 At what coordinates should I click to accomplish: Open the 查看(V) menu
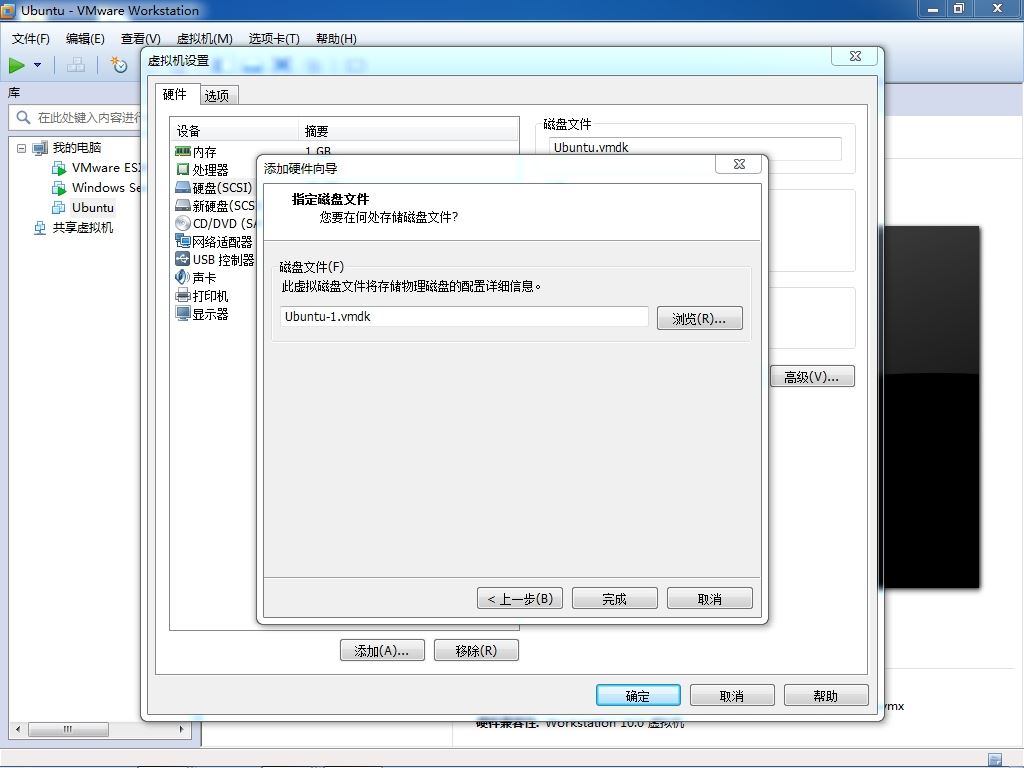140,39
